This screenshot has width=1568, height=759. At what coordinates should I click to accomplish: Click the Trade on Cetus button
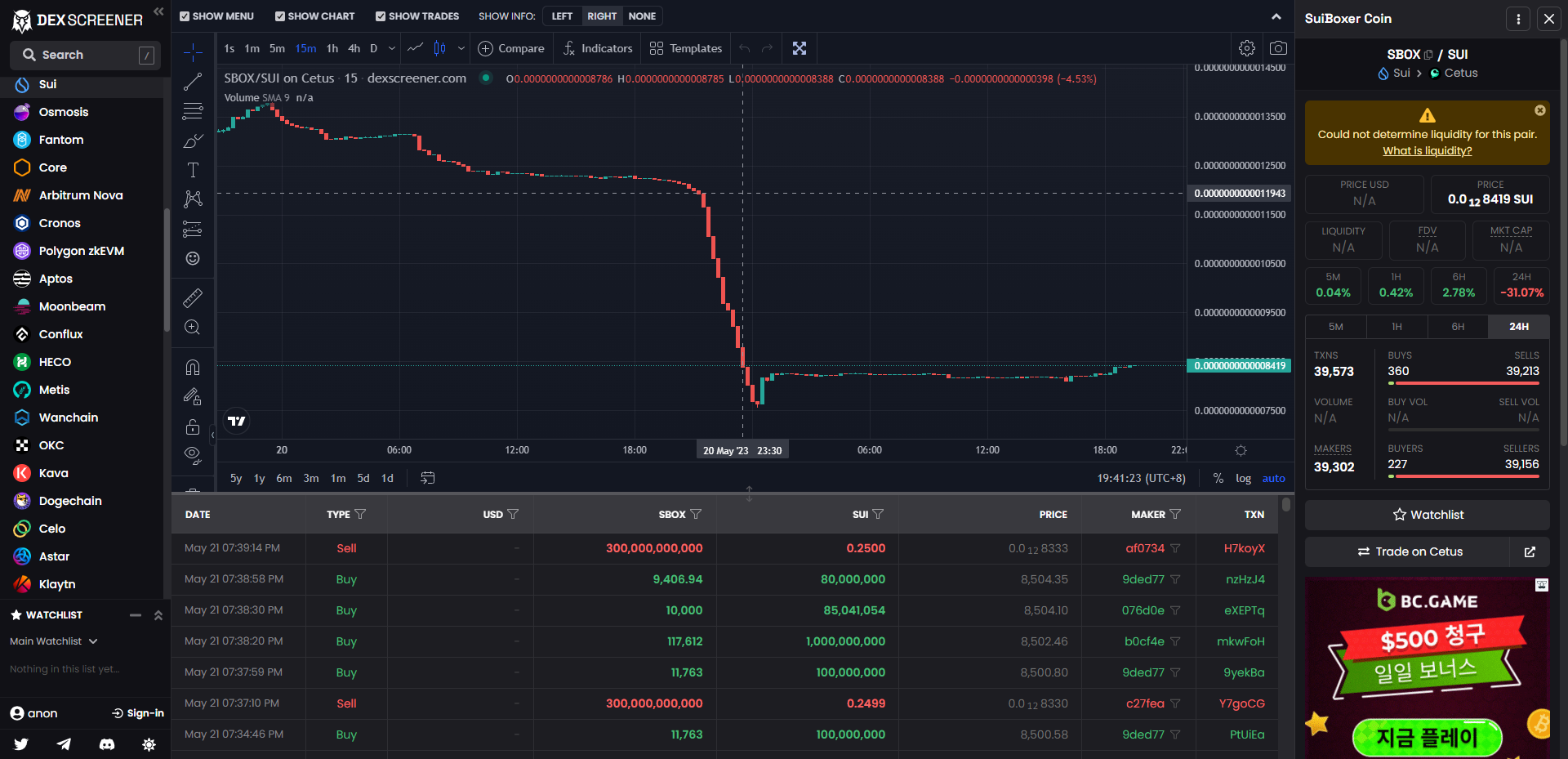pyautogui.click(x=1410, y=551)
